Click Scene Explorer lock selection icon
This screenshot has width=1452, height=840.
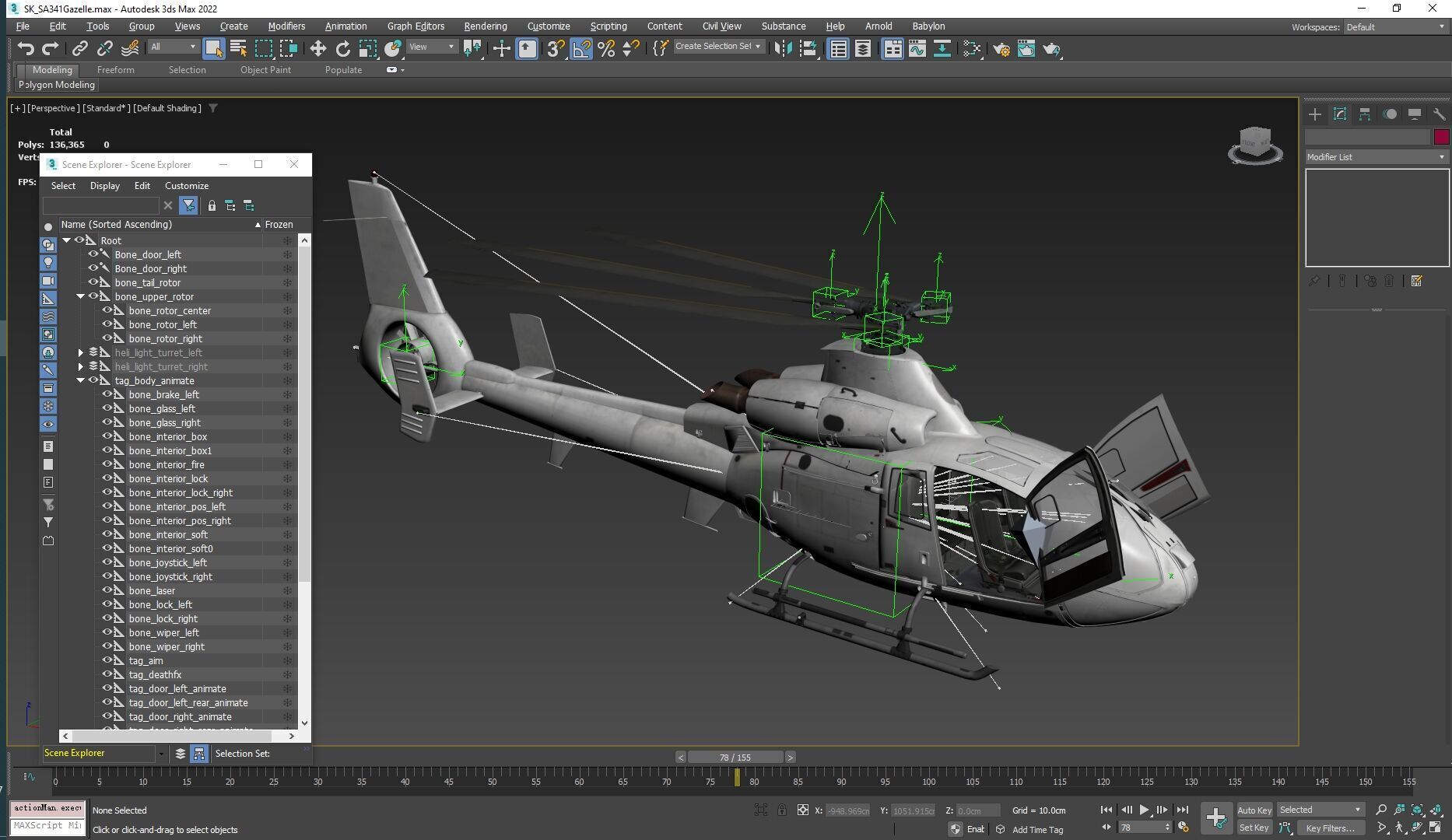[x=212, y=205]
